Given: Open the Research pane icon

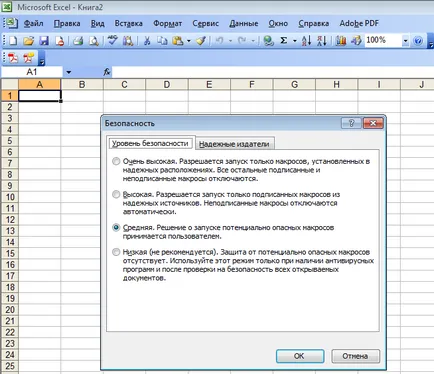Looking at the screenshot, I should pos(128,41).
